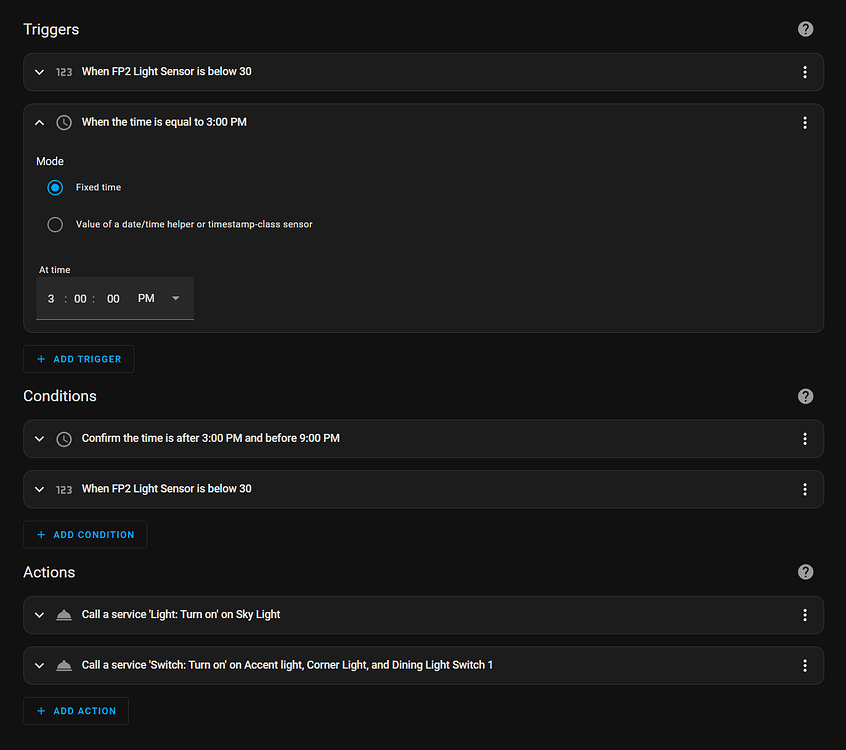Open the AM/PM dropdown in At time
The image size is (846, 750).
tap(176, 299)
